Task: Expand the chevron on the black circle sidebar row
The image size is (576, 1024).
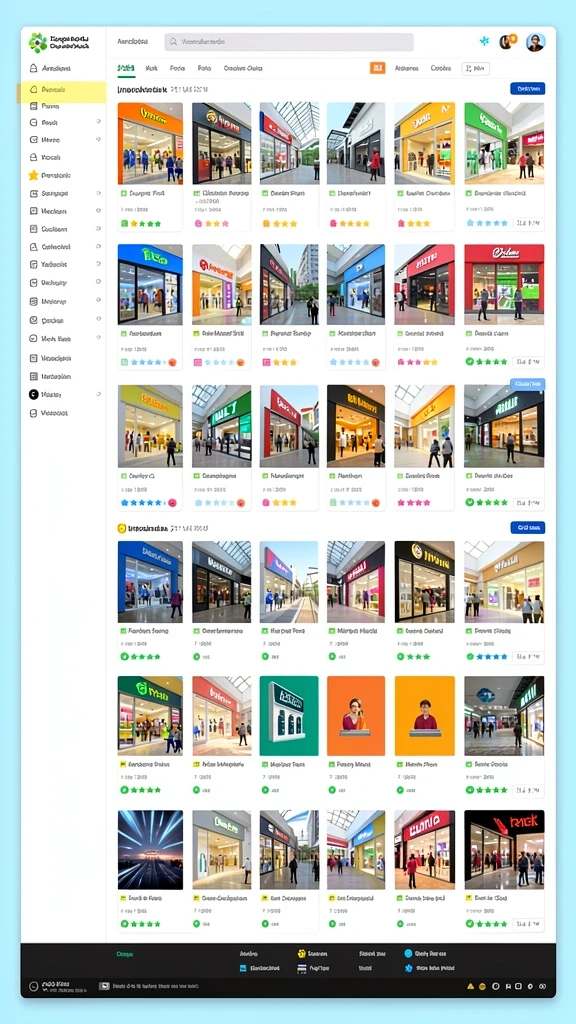Action: click(x=99, y=394)
